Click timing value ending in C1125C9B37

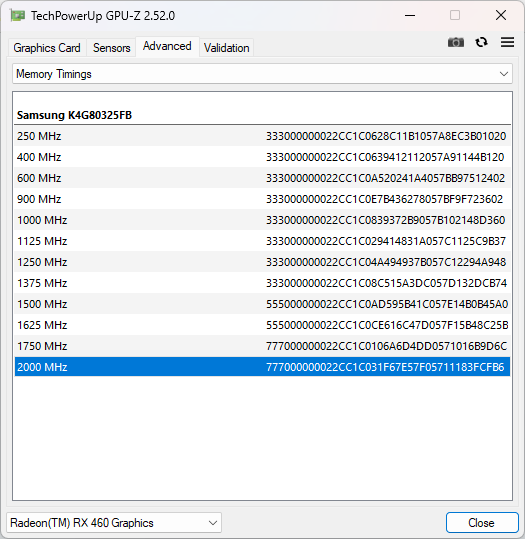click(386, 241)
